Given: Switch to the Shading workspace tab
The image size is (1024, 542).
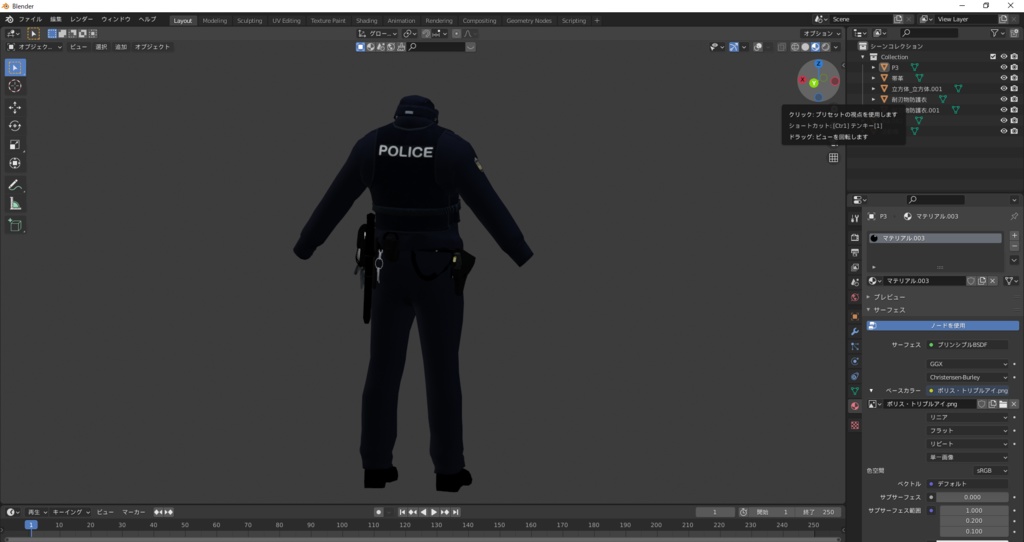Looking at the screenshot, I should (366, 21).
